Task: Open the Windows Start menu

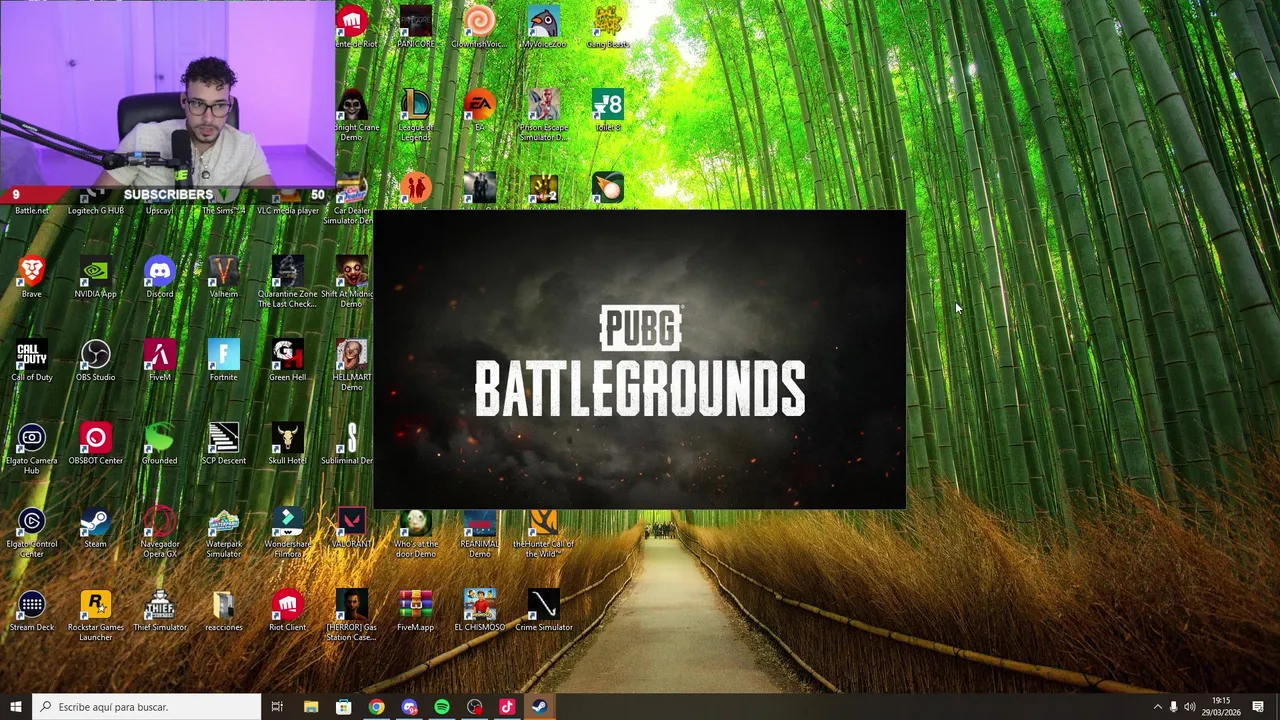Action: click(15, 707)
